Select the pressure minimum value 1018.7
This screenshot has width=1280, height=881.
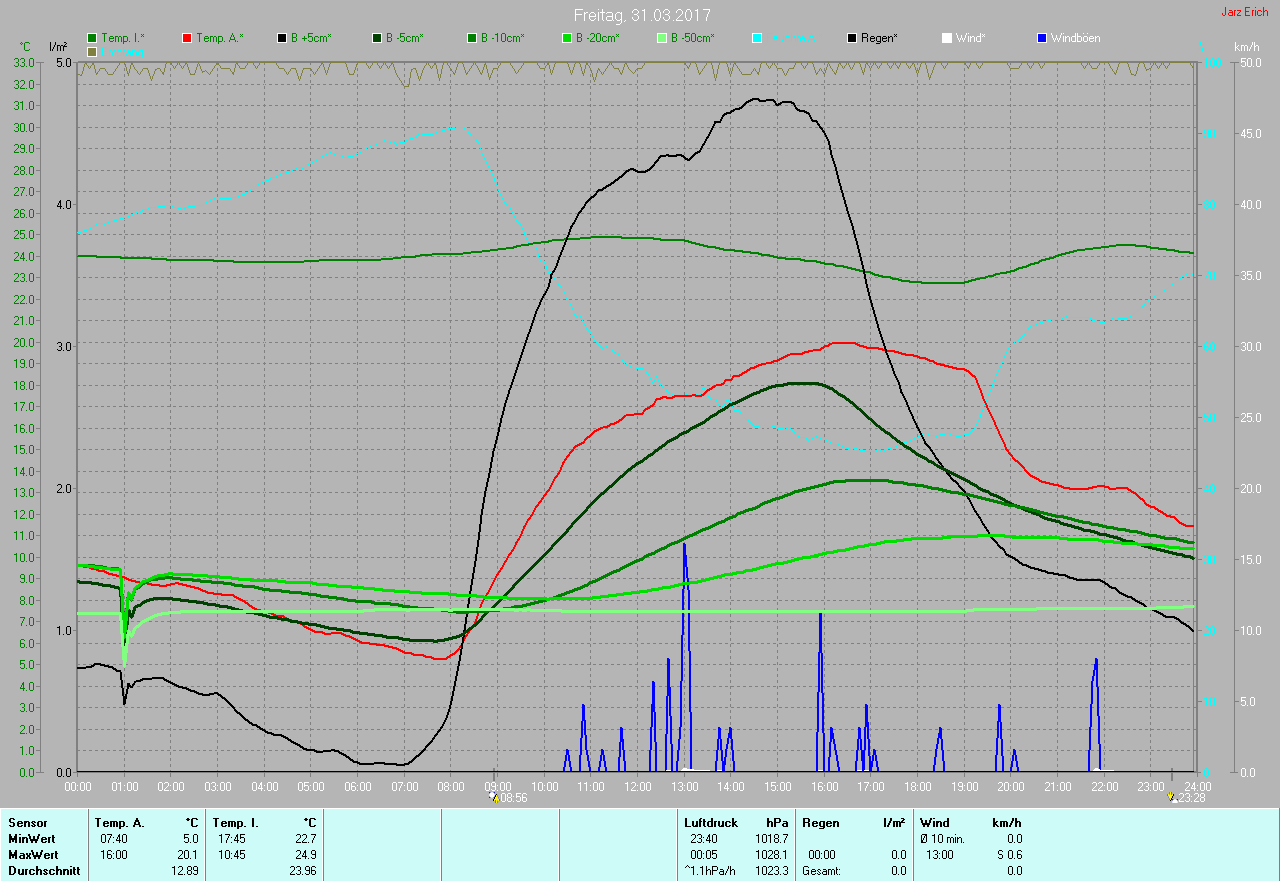tap(772, 839)
